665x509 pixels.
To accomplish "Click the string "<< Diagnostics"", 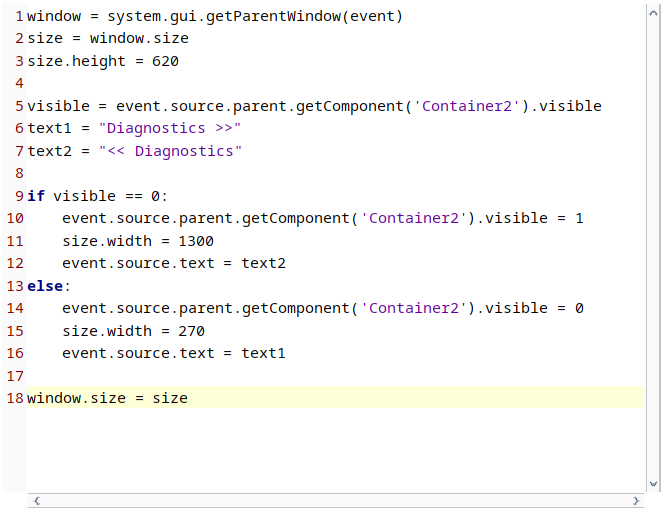I will (170, 151).
